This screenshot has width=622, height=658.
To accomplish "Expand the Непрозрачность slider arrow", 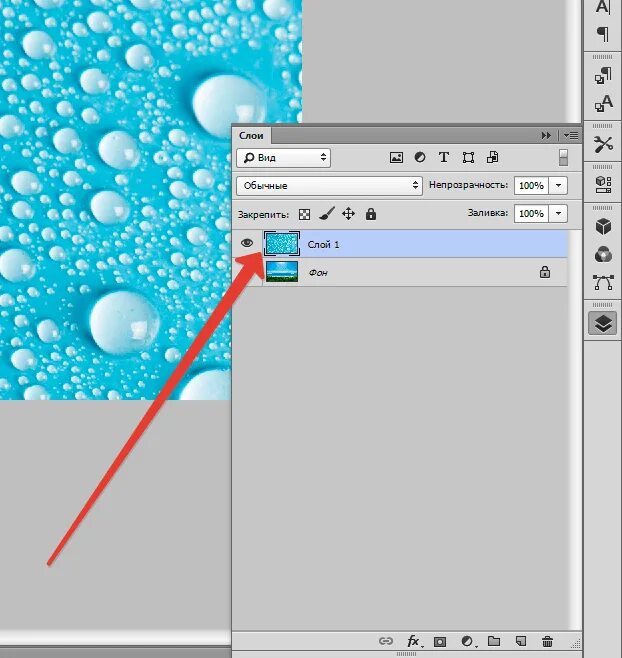I will coord(558,185).
